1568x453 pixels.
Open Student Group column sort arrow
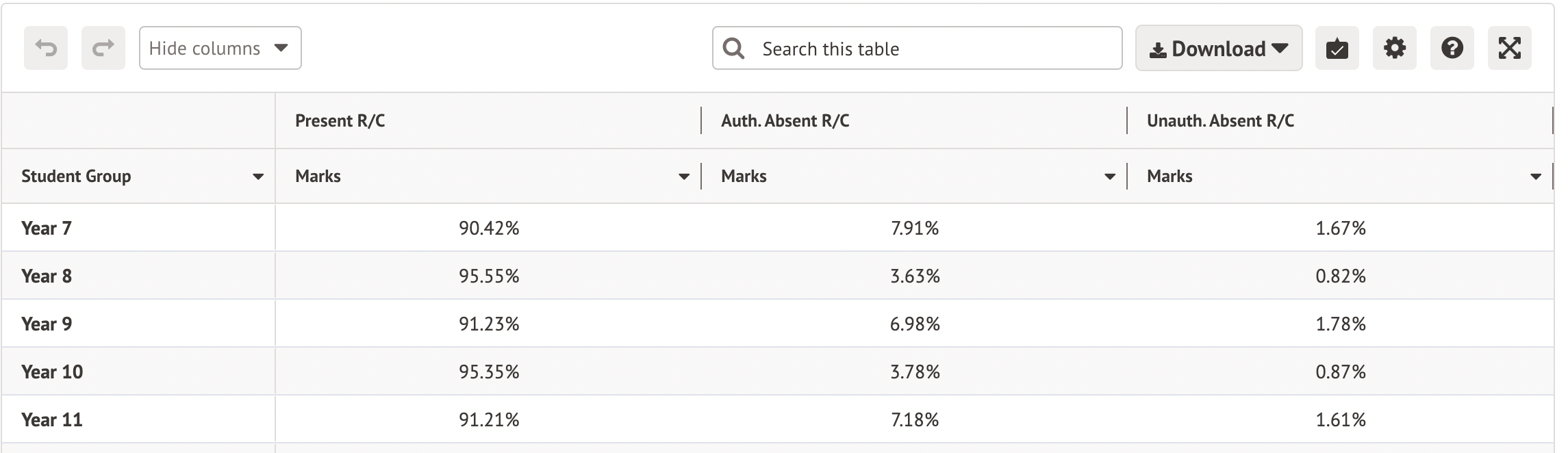click(x=258, y=177)
